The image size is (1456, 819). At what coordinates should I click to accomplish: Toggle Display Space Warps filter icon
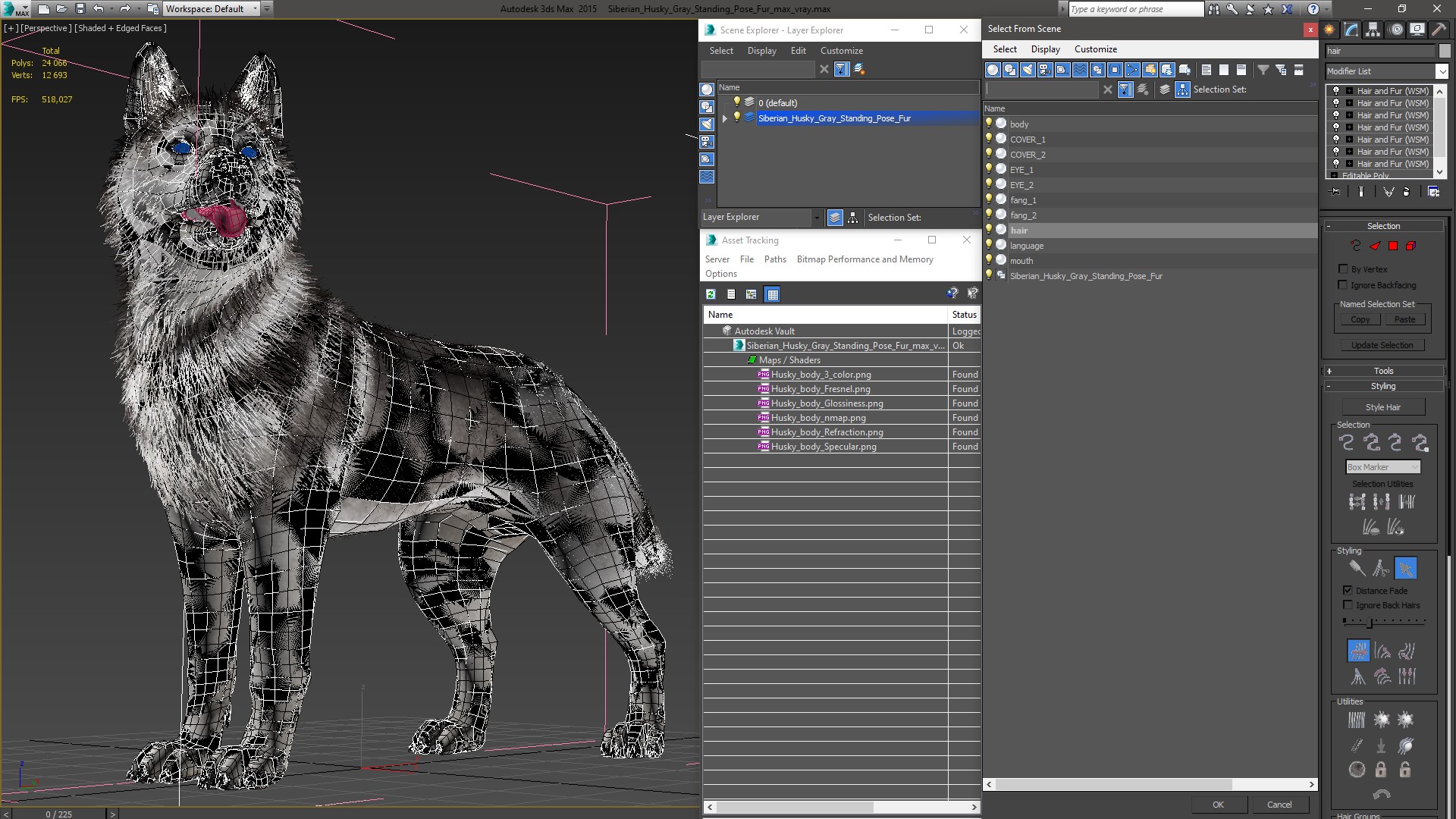1080,70
